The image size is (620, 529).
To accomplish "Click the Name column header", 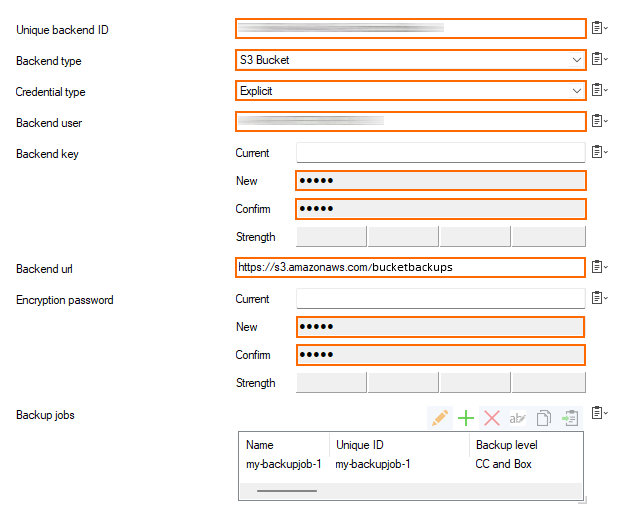I will click(259, 445).
